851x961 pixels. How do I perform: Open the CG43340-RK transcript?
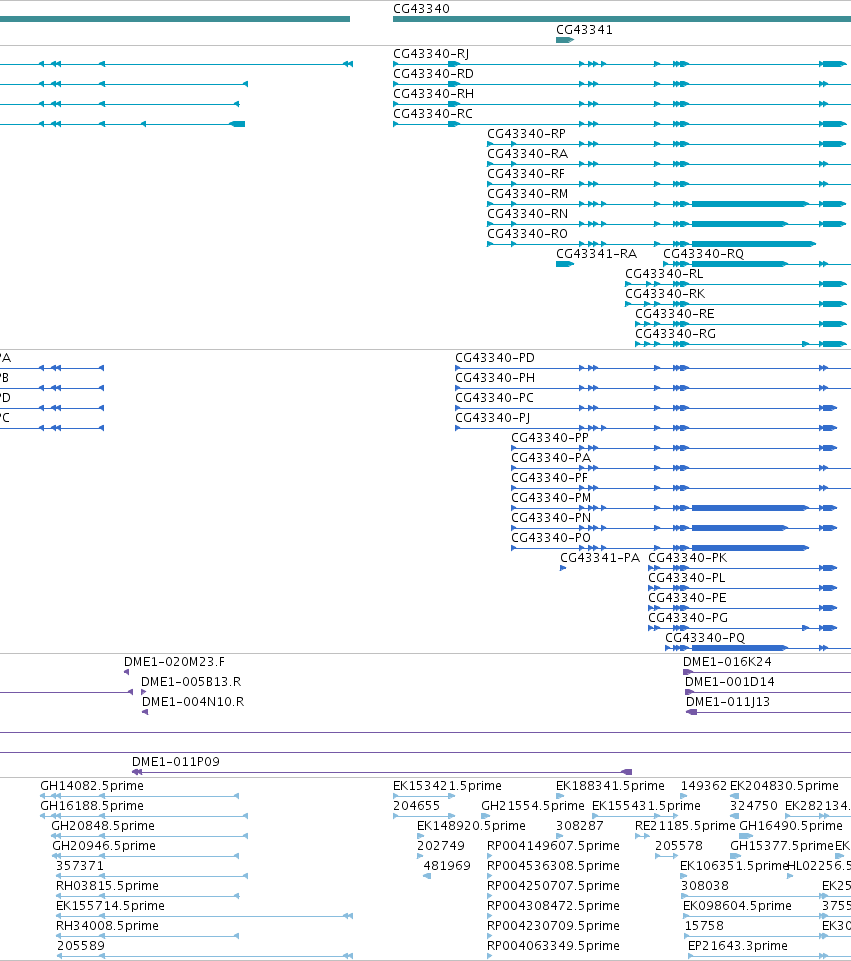pos(665,294)
